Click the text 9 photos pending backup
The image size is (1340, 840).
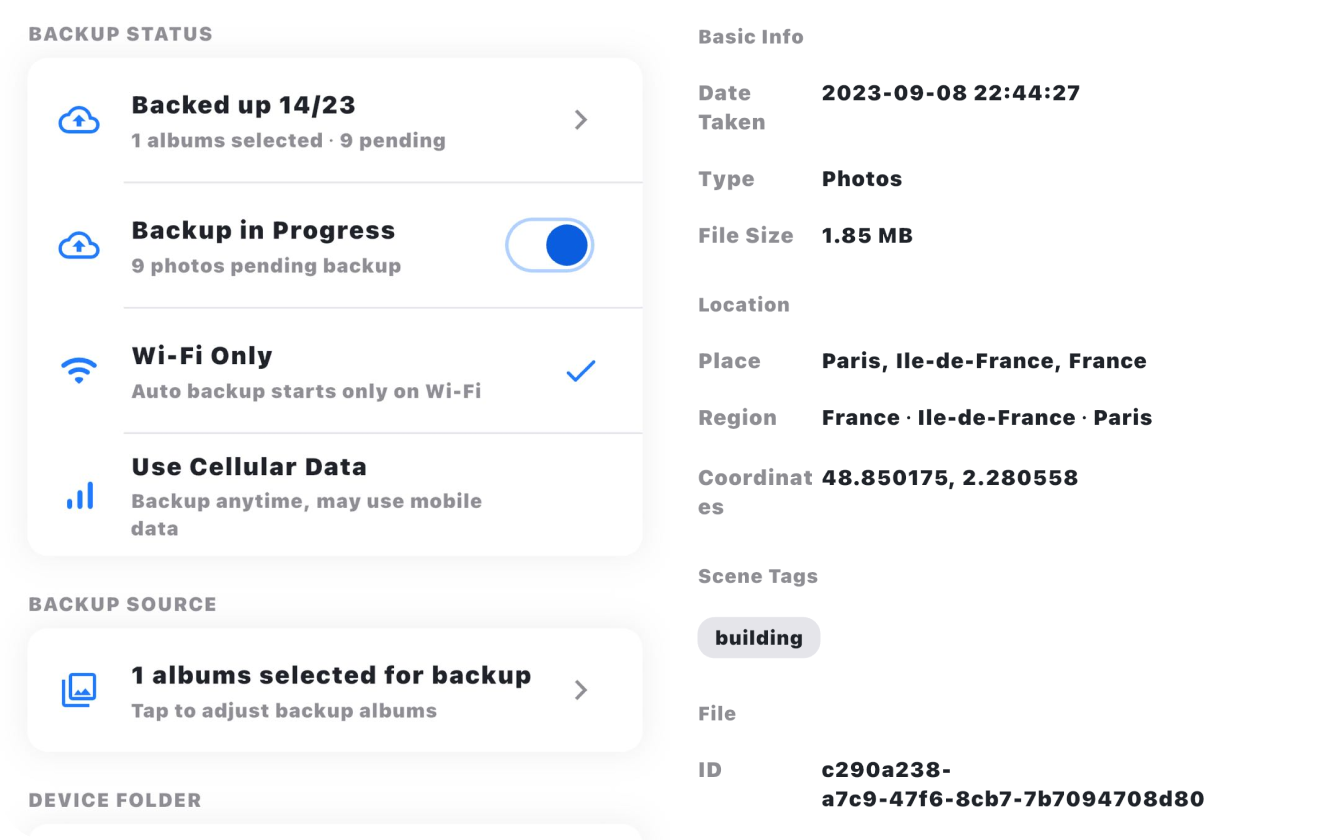click(x=266, y=266)
